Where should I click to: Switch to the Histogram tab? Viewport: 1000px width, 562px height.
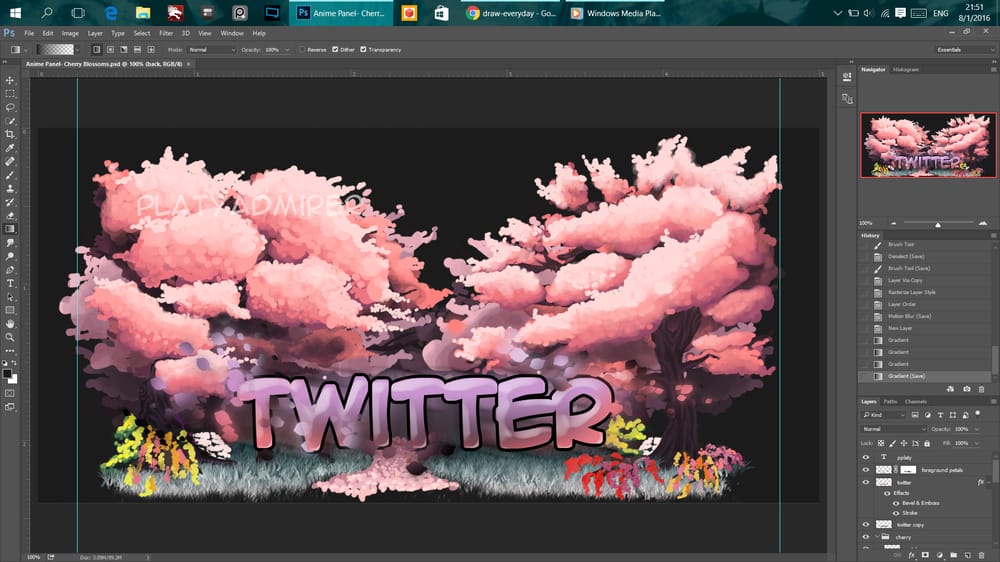[x=906, y=70]
